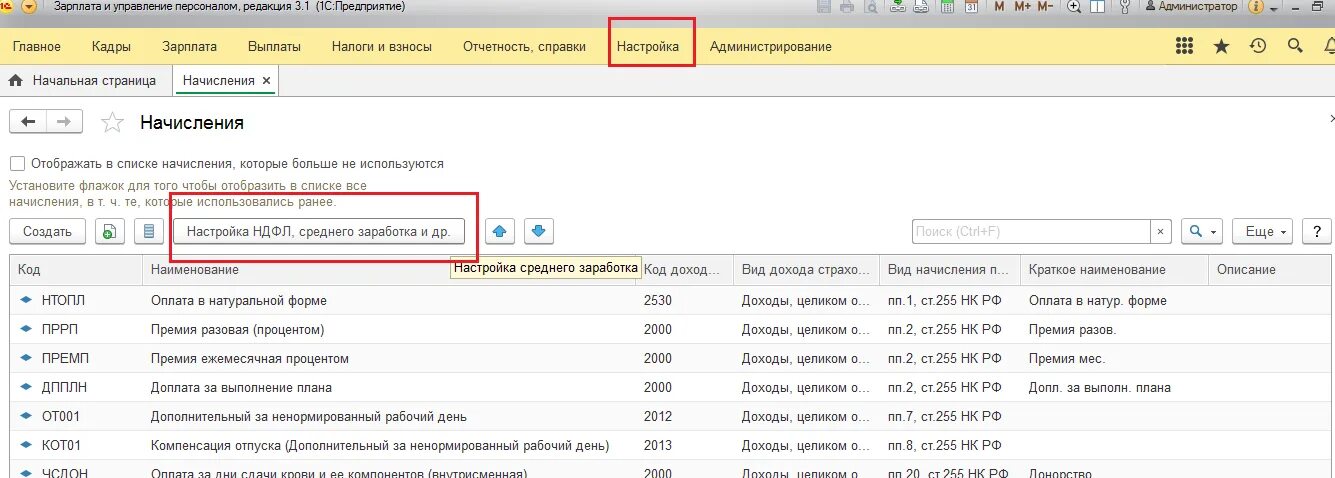1335x478 pixels.
Task: Open the calendar icon in title bar
Action: pos(972,6)
